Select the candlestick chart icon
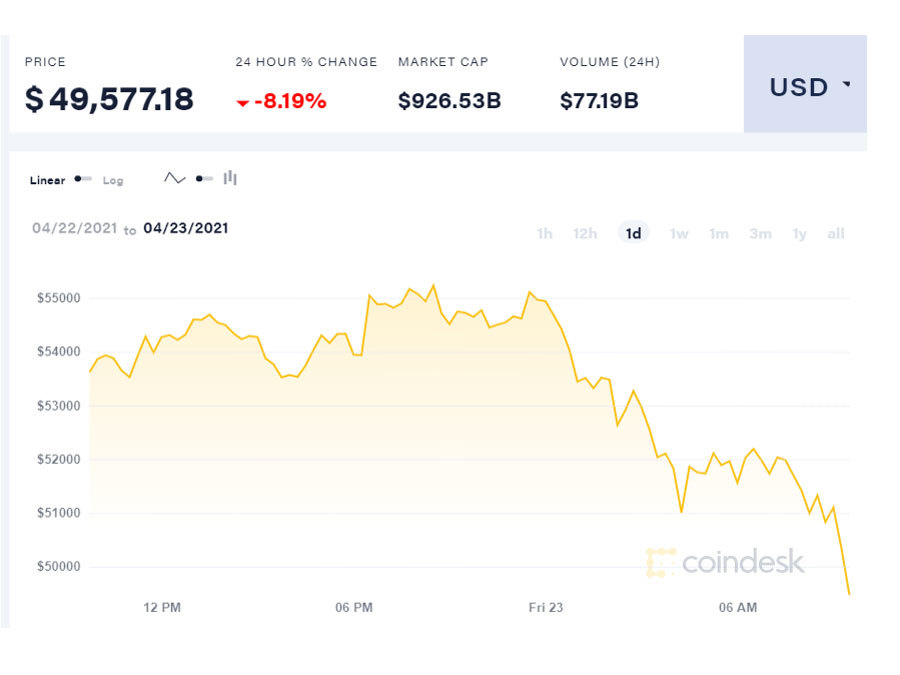Viewport: 900px width, 675px height. pyautogui.click(x=230, y=179)
